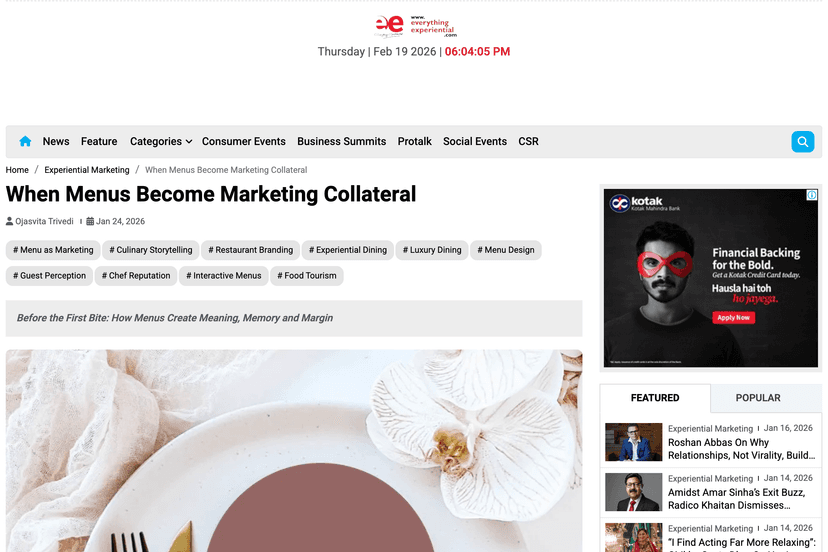Select the Chef Reputation tag
Image resolution: width=828 pixels, height=552 pixels.
tap(136, 276)
